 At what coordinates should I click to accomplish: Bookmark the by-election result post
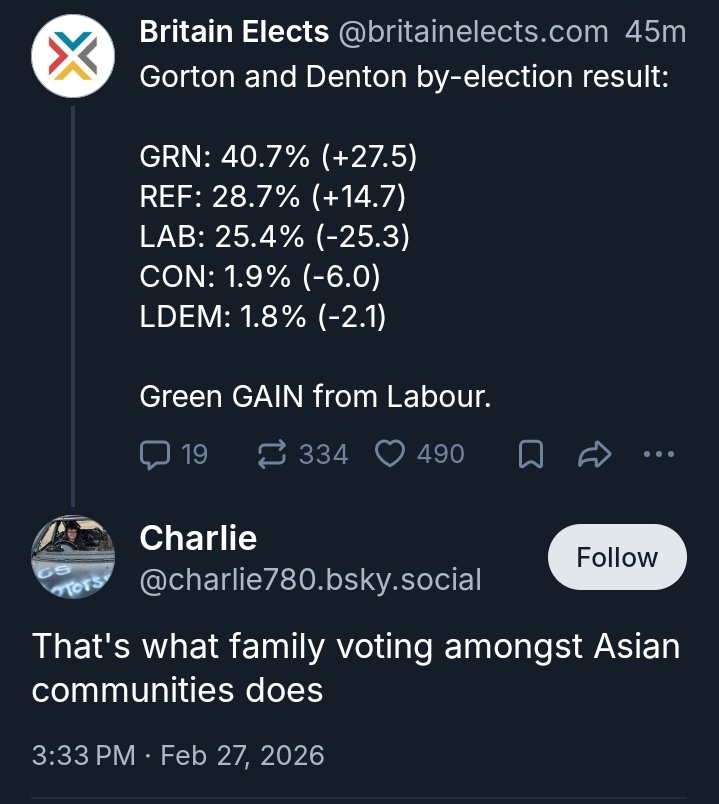pyautogui.click(x=532, y=456)
